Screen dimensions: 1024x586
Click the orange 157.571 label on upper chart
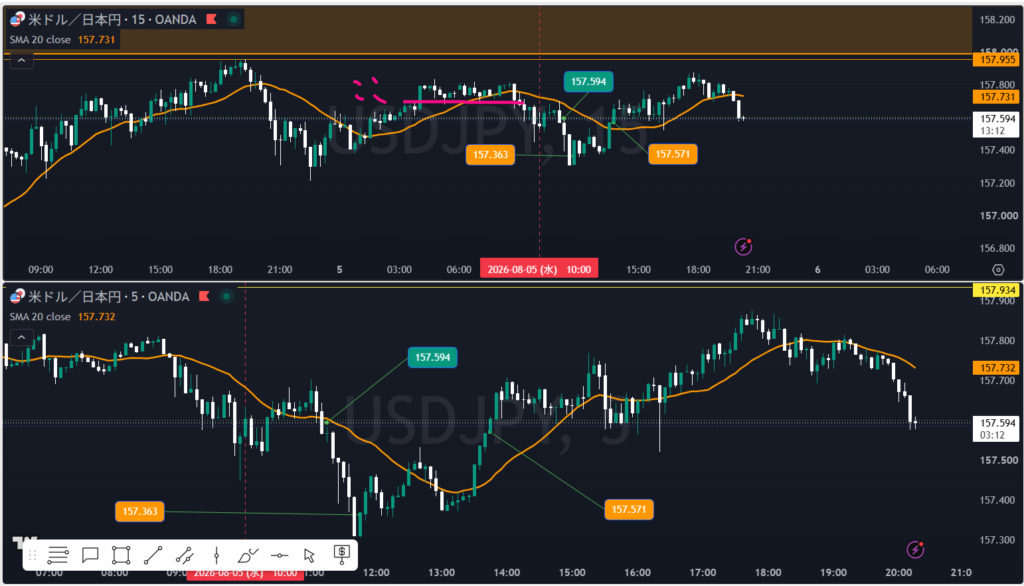click(673, 154)
